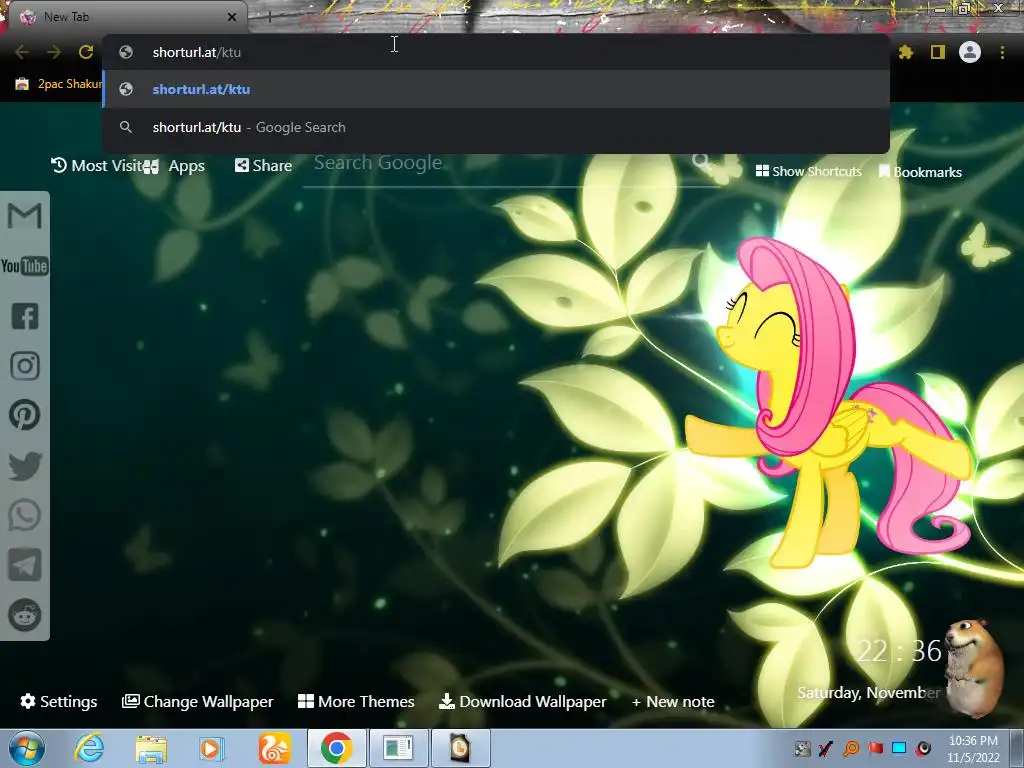This screenshot has height=768, width=1024.
Task: Open WhatsApp shortcut in sidebar
Action: click(x=24, y=516)
